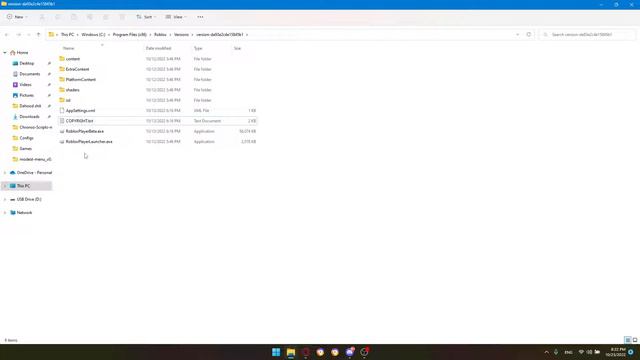640x360 pixels.
Task: Open Downloads in the navigation pane
Action: (29, 116)
